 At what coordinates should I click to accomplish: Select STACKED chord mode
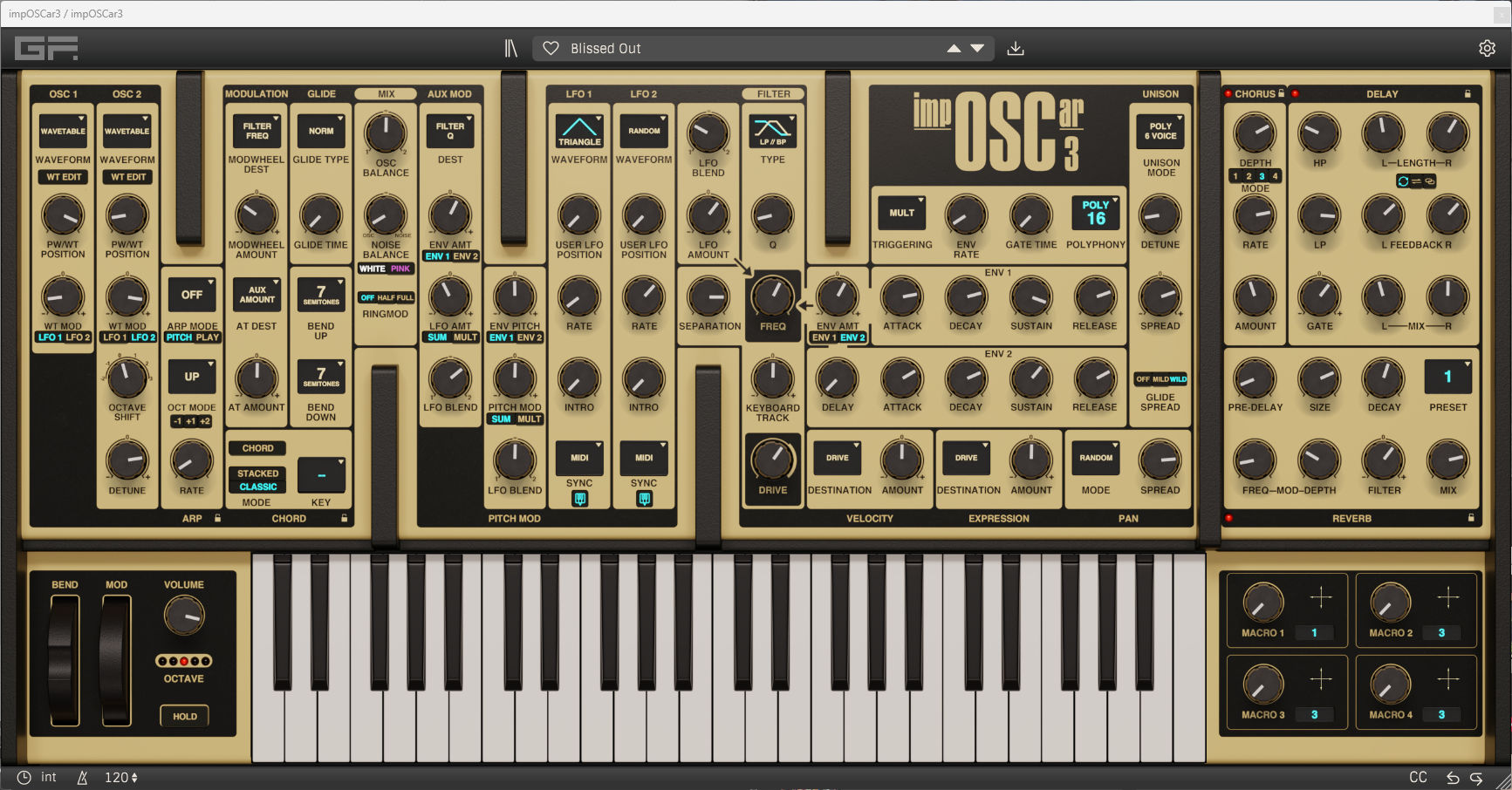tap(258, 473)
